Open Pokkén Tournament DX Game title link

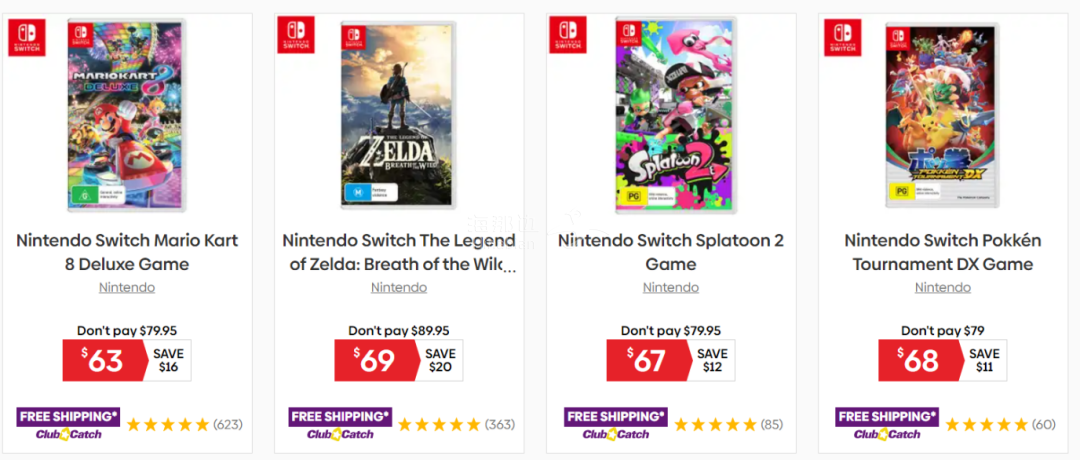tap(943, 252)
